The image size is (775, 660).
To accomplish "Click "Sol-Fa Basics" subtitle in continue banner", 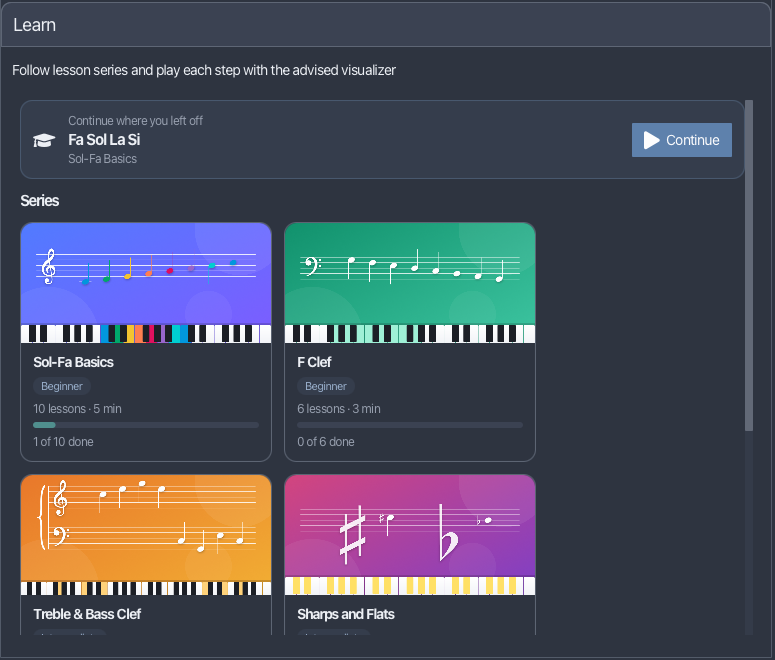I will pyautogui.click(x=102, y=159).
